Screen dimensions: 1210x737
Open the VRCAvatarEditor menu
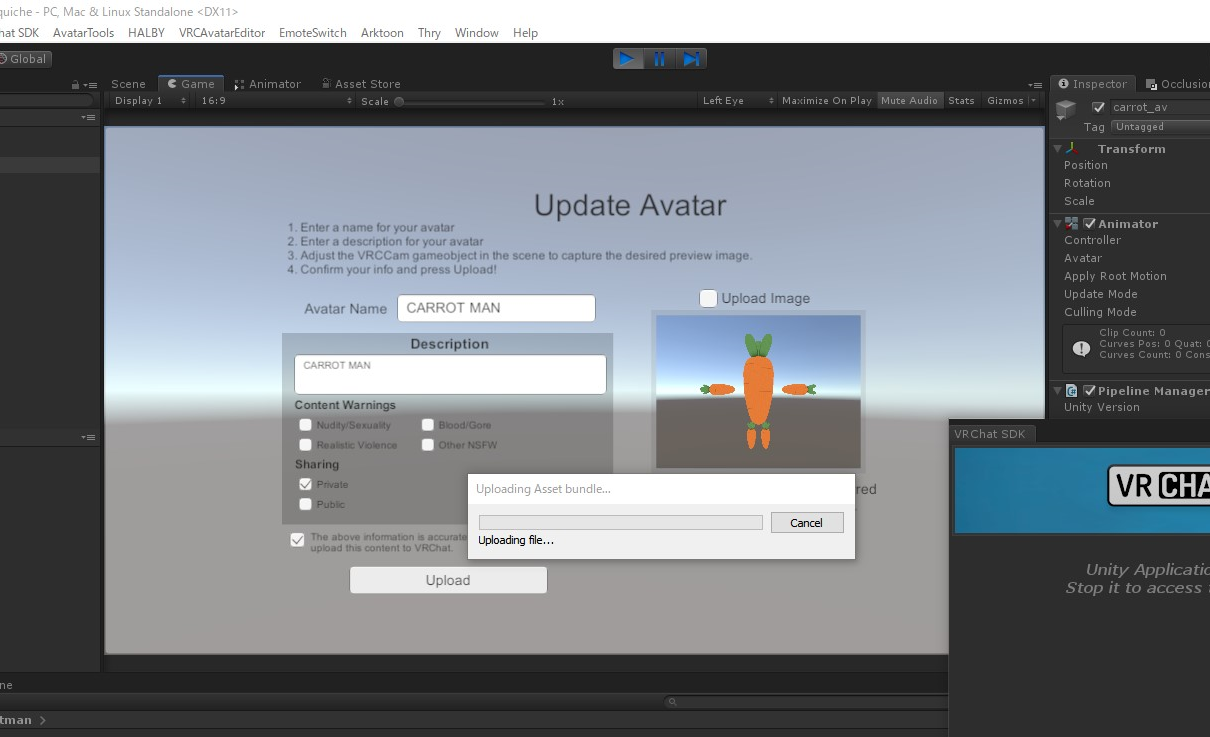click(222, 33)
